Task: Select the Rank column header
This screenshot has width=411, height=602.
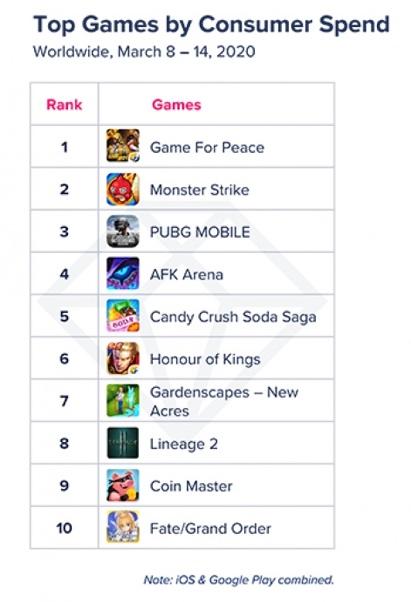Action: click(x=64, y=104)
